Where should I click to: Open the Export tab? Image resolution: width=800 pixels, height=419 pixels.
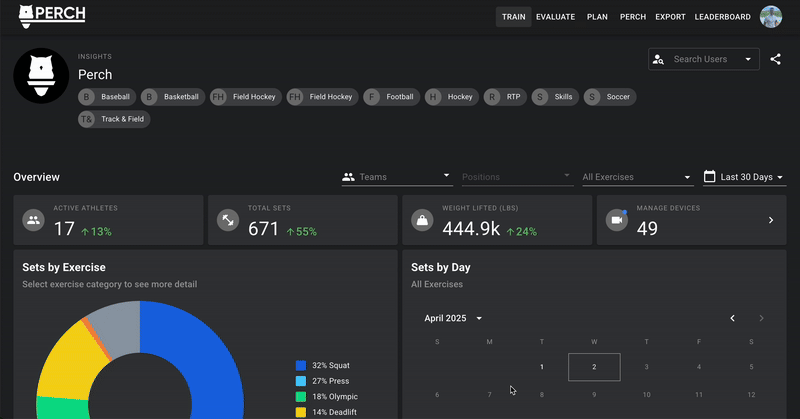[670, 17]
